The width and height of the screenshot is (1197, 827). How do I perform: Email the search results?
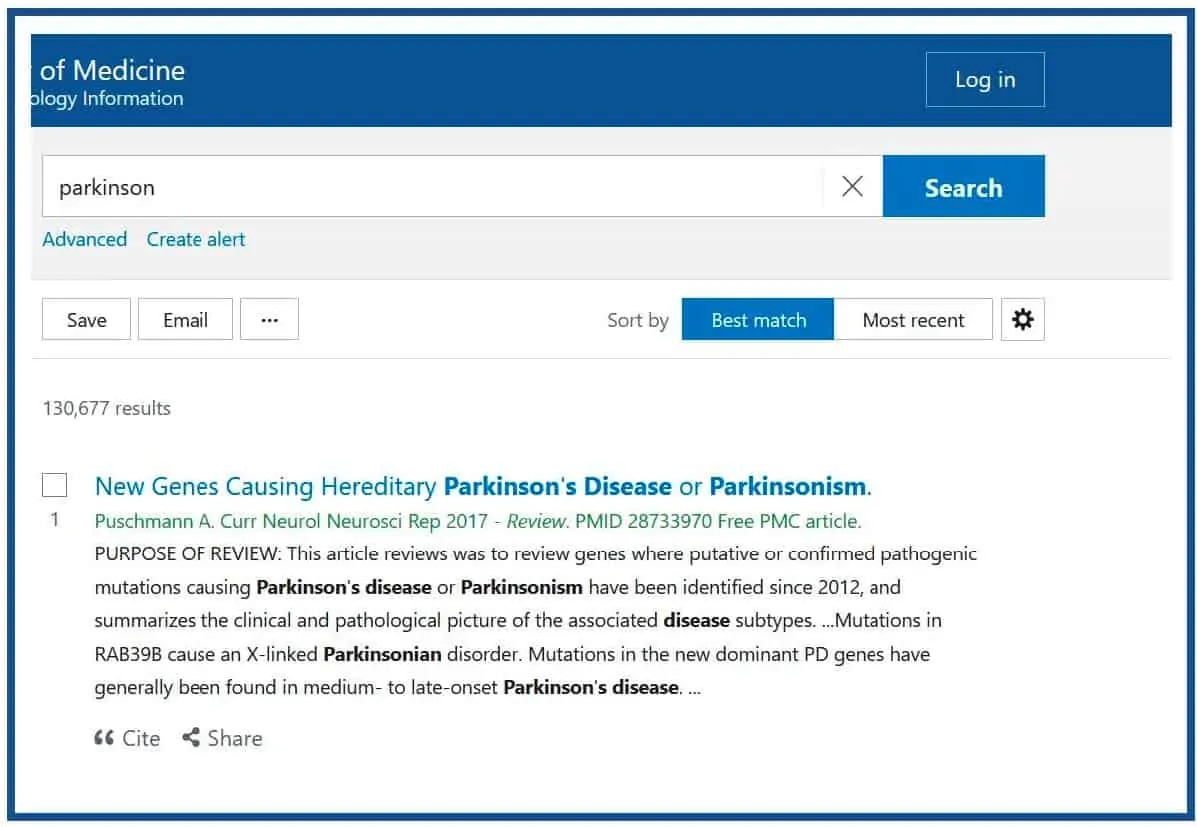coord(185,320)
